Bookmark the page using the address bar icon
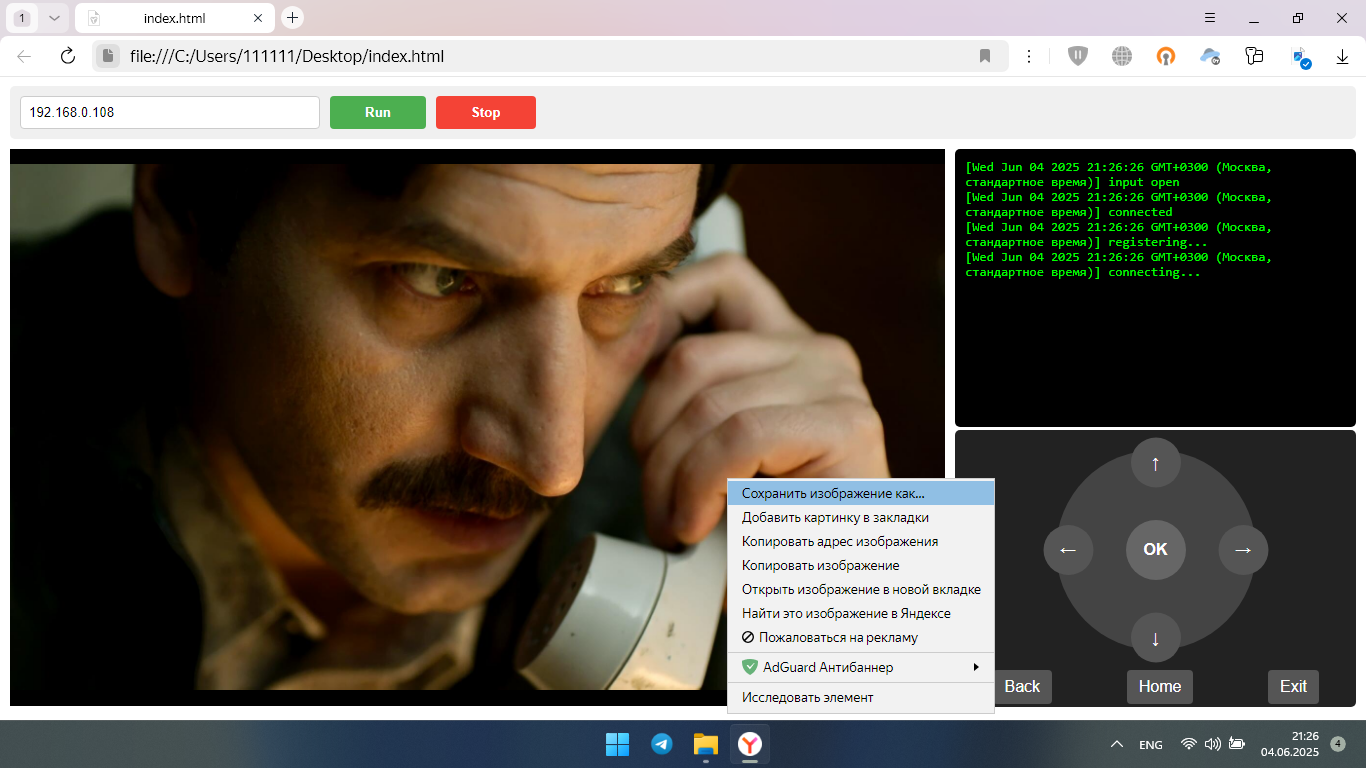The image size is (1366, 768). click(985, 56)
